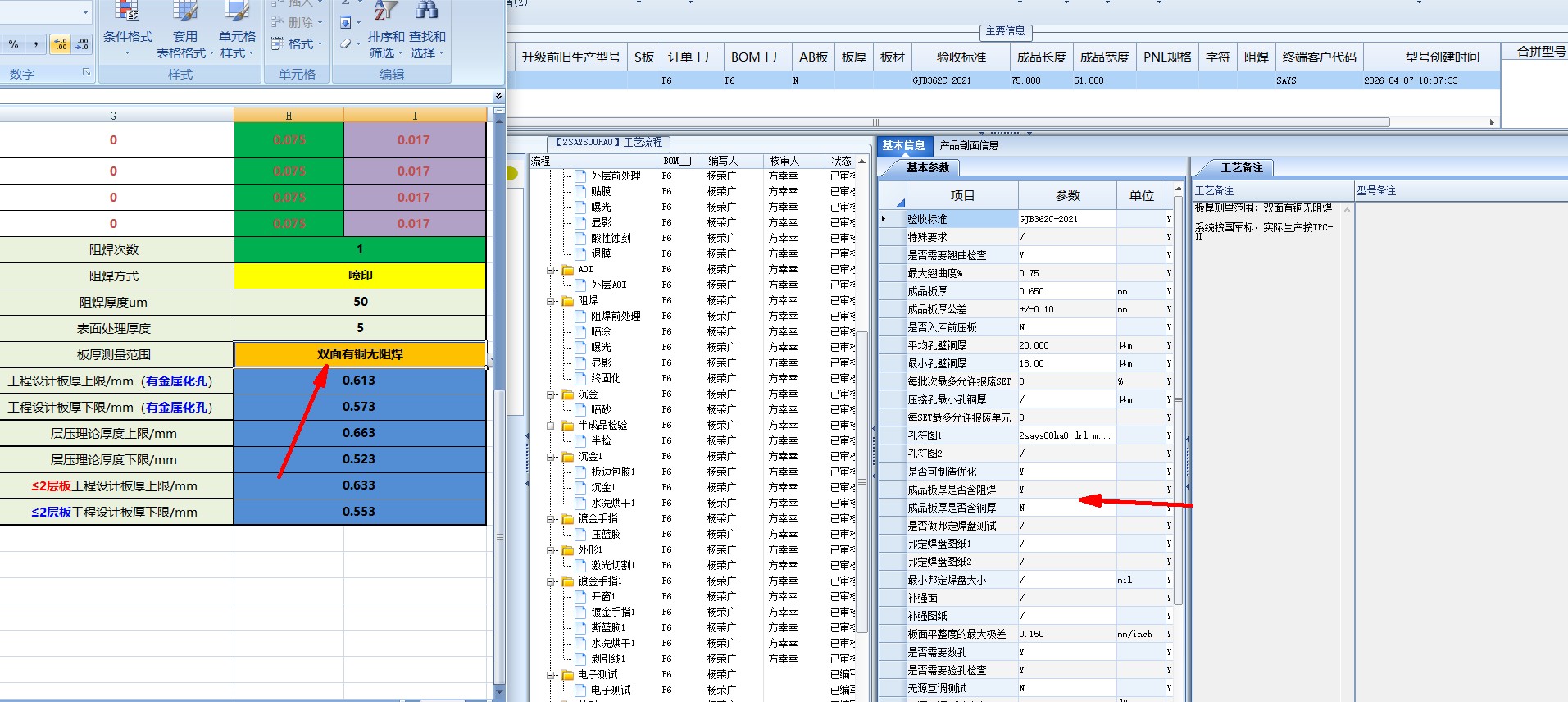Click the 成品板厚是否含铜厚 value field
Image resolution: width=1568 pixels, height=702 pixels.
(1066, 508)
